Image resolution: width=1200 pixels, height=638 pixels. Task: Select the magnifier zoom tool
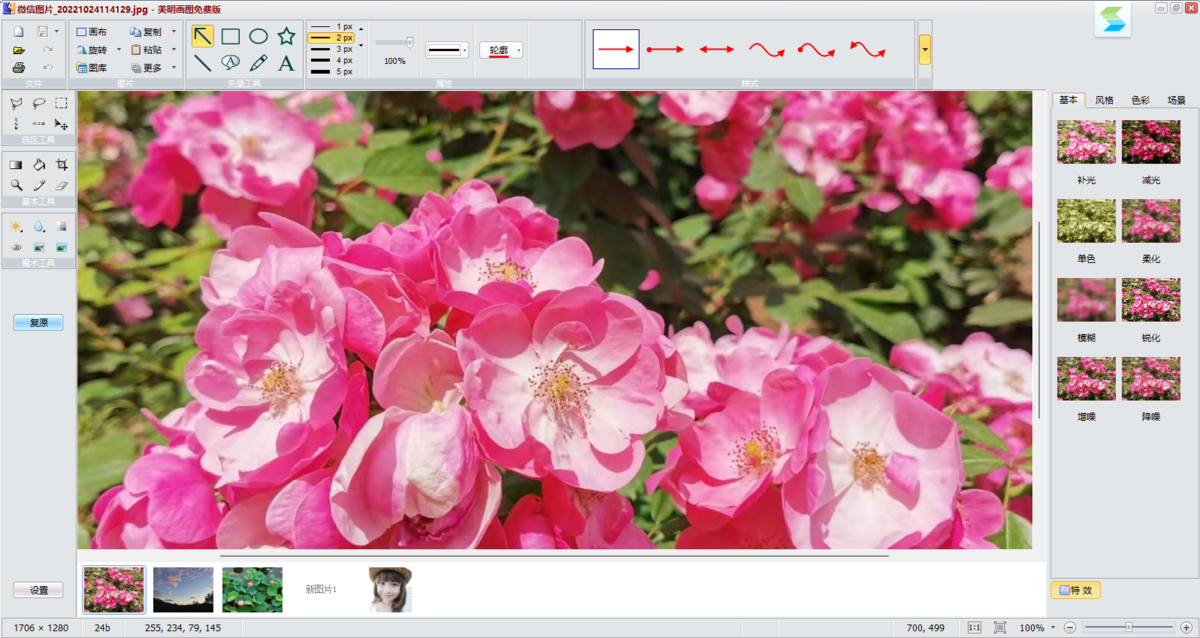coord(16,186)
